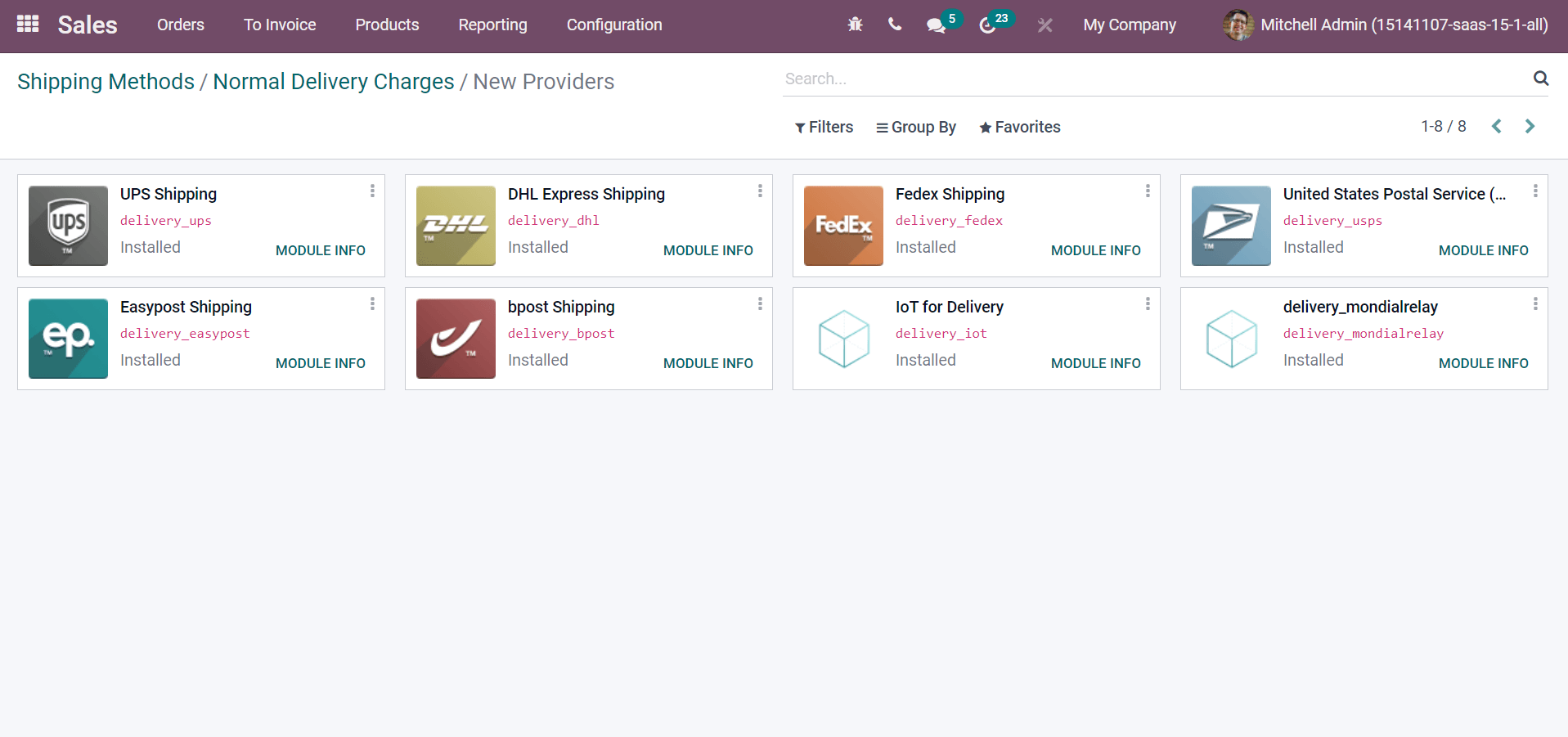Click the delivery_mondialrelay cube icon
Image resolution: width=1568 pixels, height=737 pixels.
click(1231, 339)
